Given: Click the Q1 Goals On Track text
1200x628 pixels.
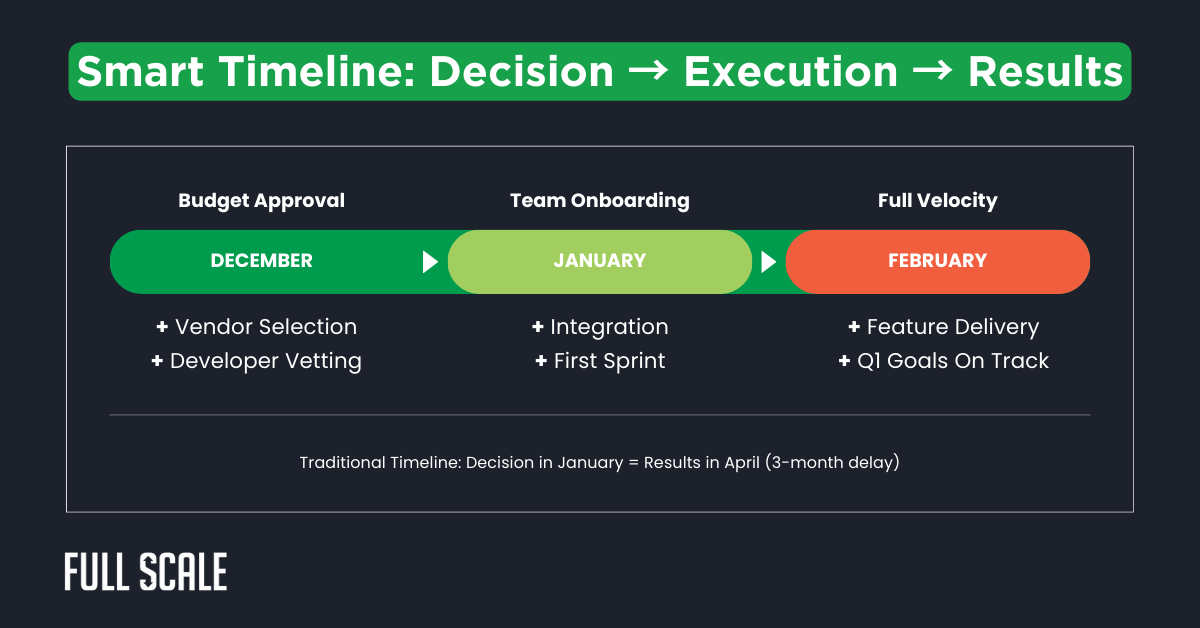Looking at the screenshot, I should click(x=954, y=361).
